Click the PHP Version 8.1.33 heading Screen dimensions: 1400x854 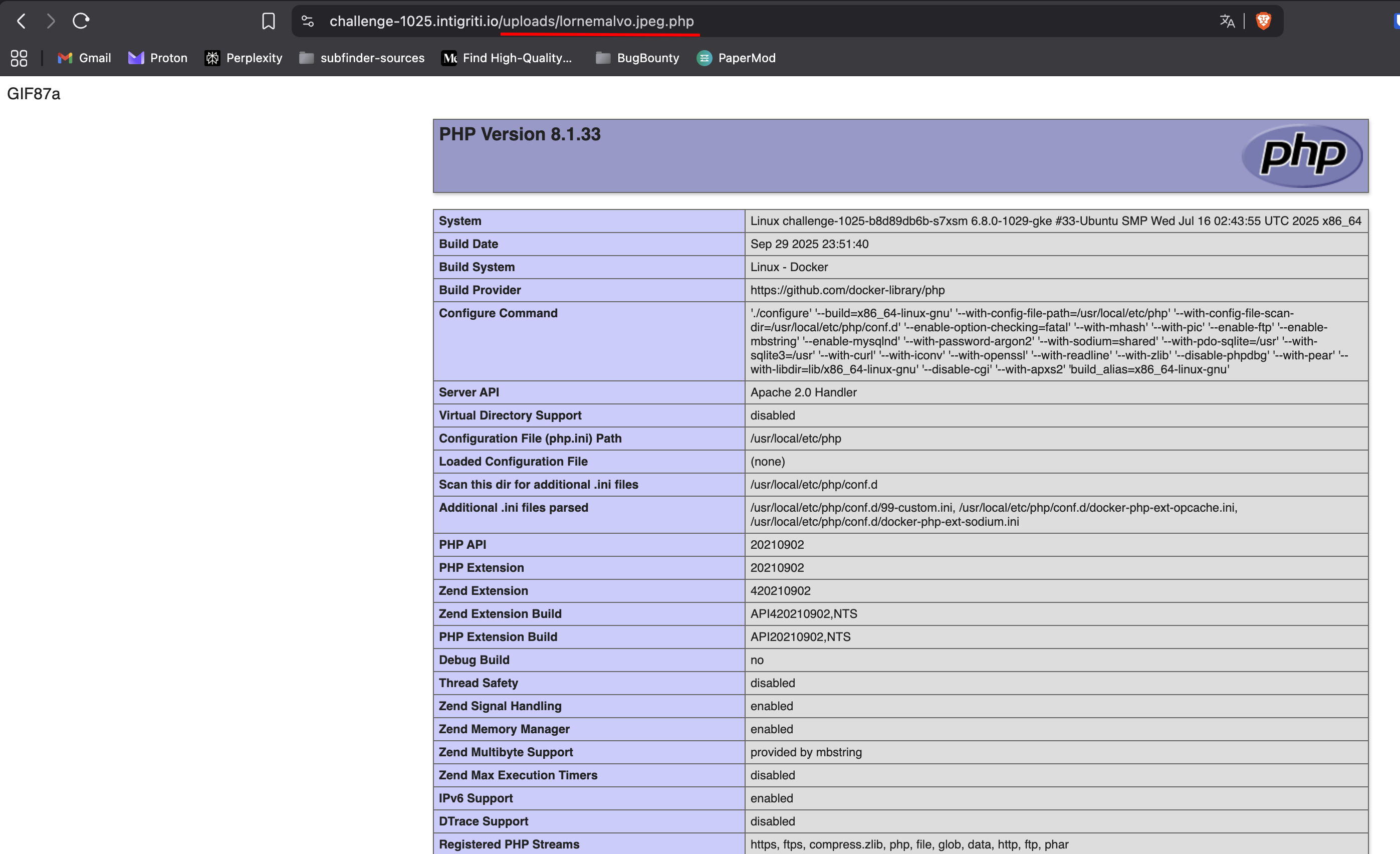(519, 134)
